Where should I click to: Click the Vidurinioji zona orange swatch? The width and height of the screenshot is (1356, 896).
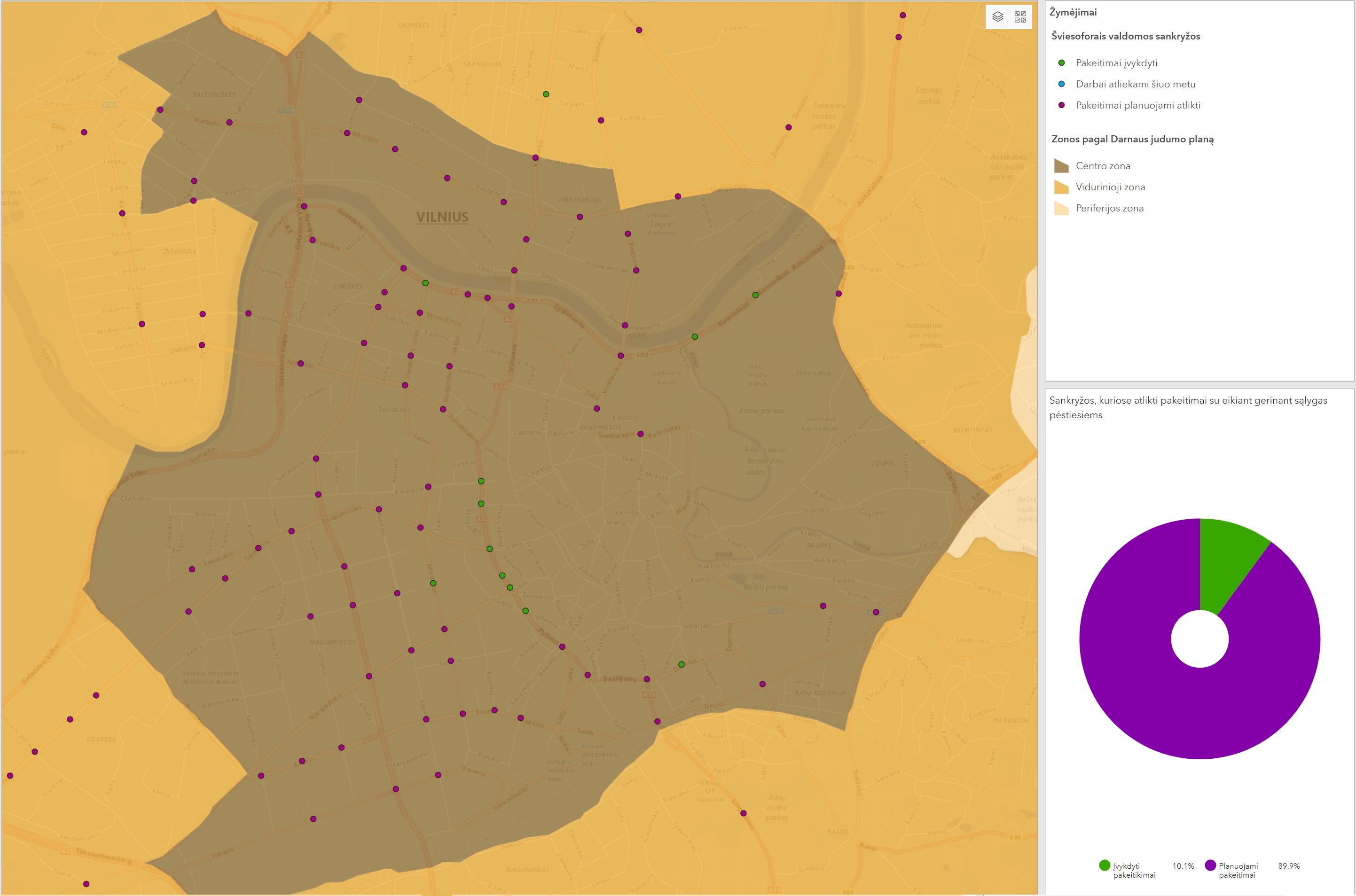point(1062,187)
